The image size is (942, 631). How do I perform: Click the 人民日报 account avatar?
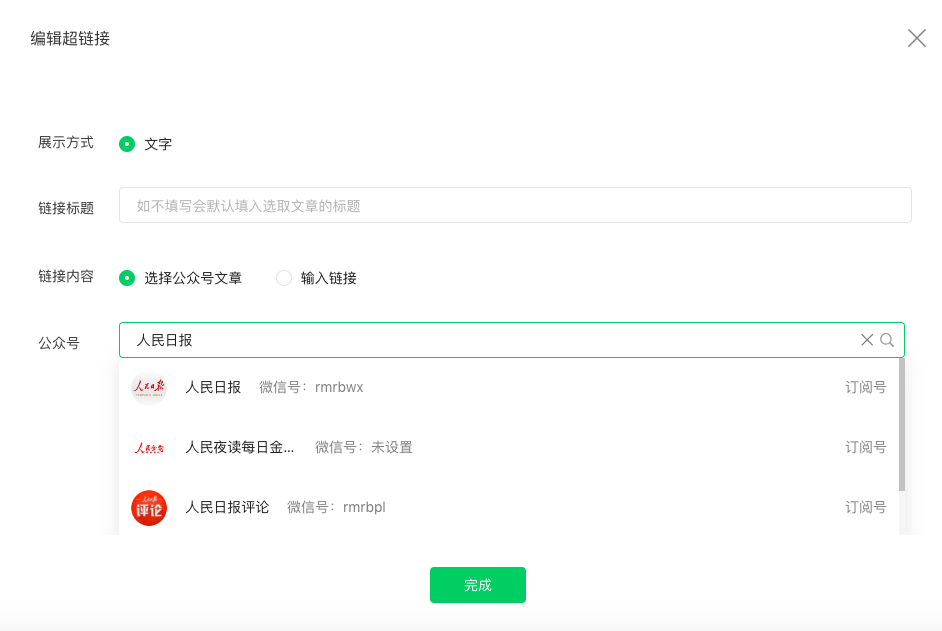tap(149, 388)
